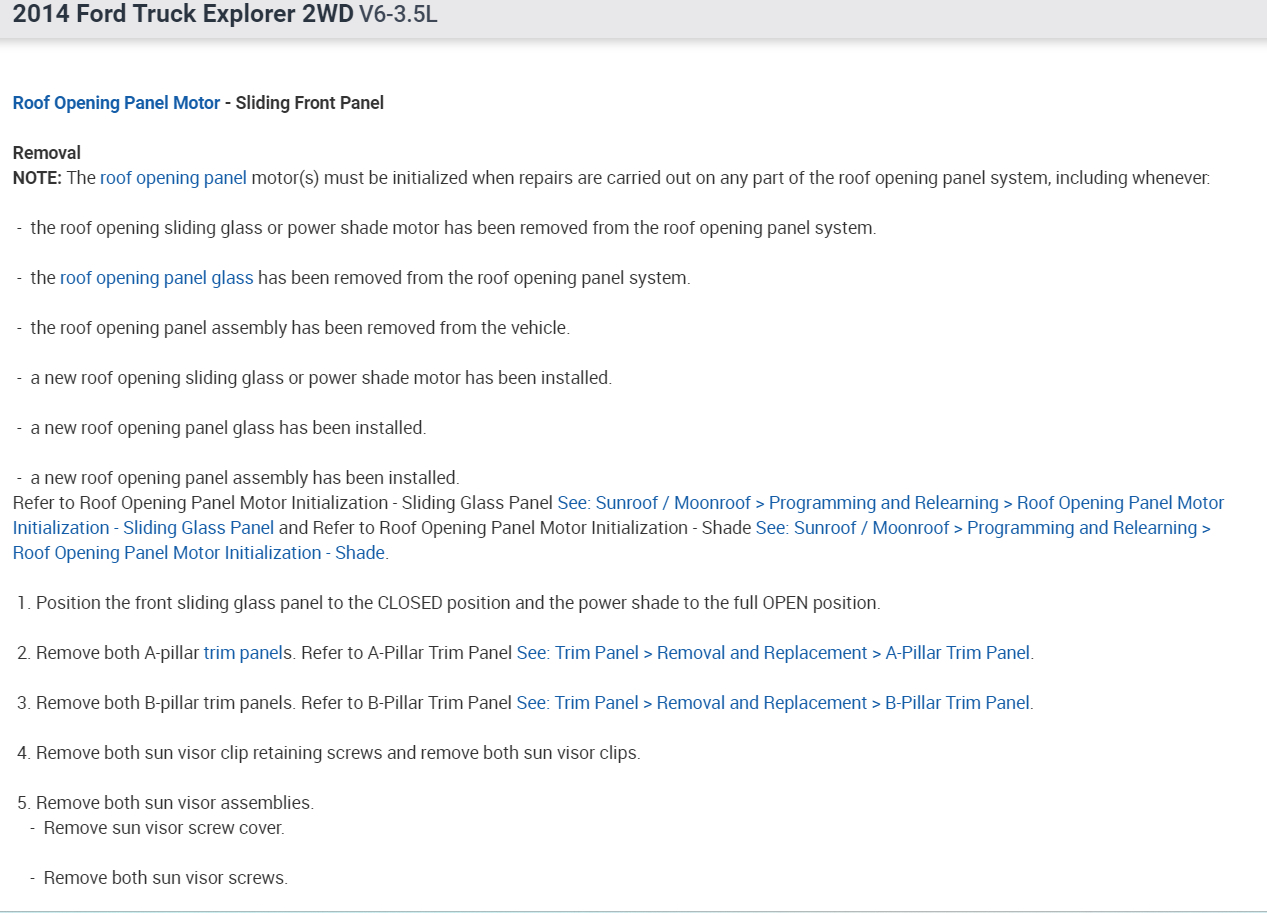Open the 'See:' A-Pillar Trim Panel removal link
The height and width of the screenshot is (913, 1267).
773,653
